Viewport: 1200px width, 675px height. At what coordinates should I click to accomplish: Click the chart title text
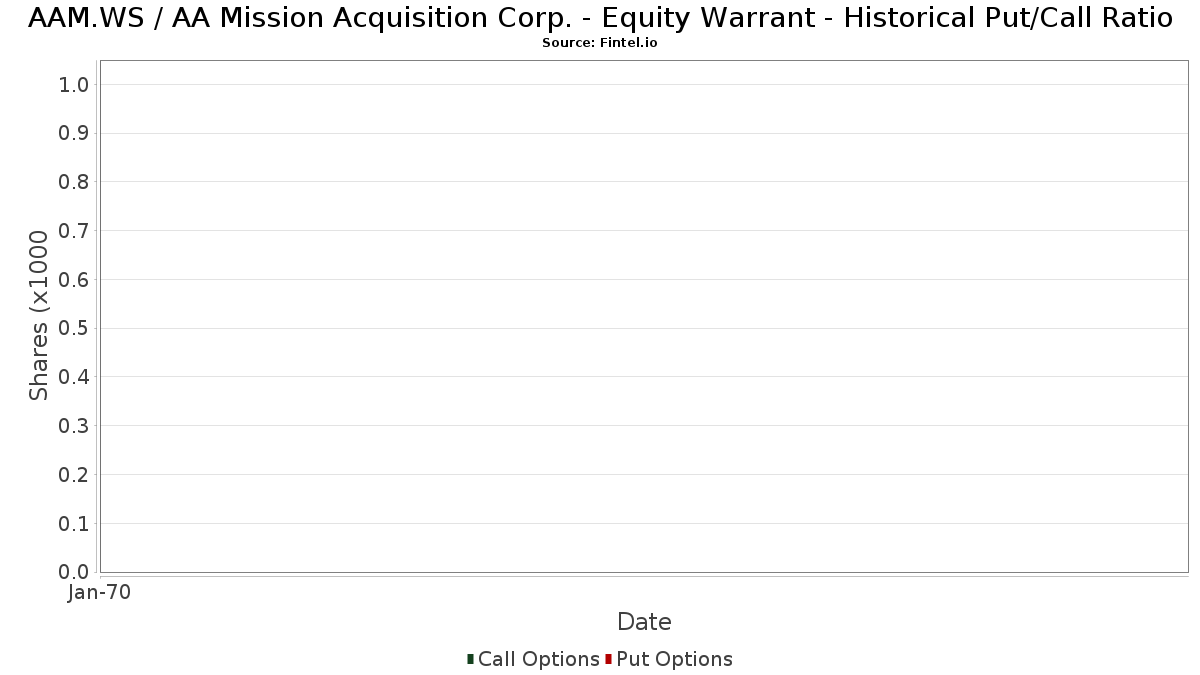pos(600,18)
